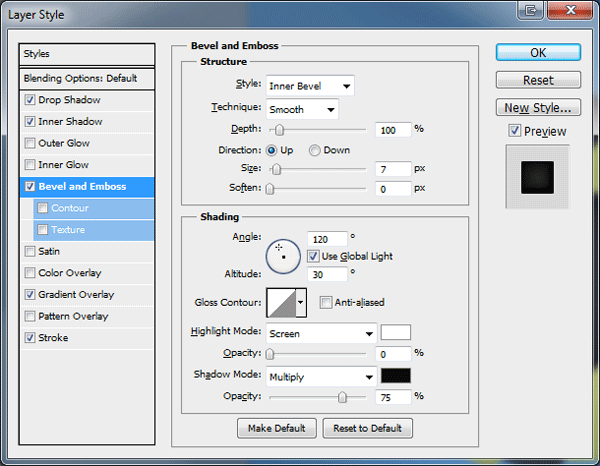Show the Stroke settings panel
The width and height of the screenshot is (600, 466).
[53, 338]
